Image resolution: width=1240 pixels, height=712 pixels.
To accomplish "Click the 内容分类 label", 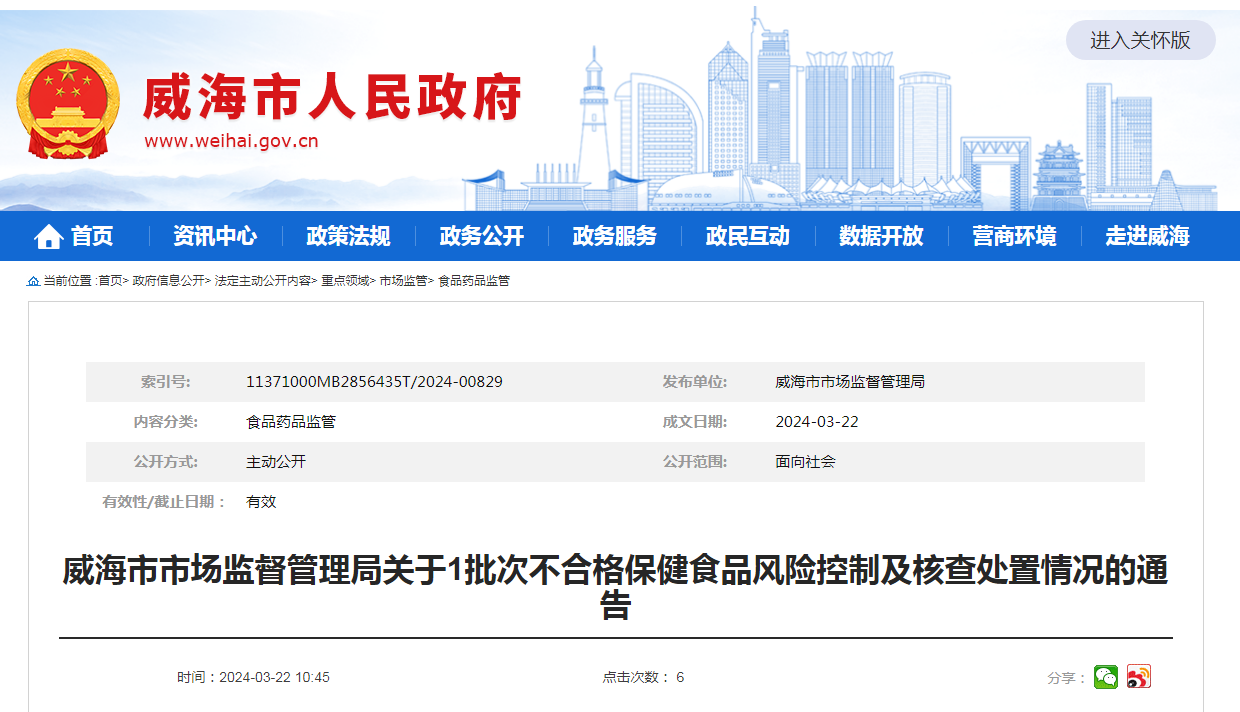I will coord(166,422).
